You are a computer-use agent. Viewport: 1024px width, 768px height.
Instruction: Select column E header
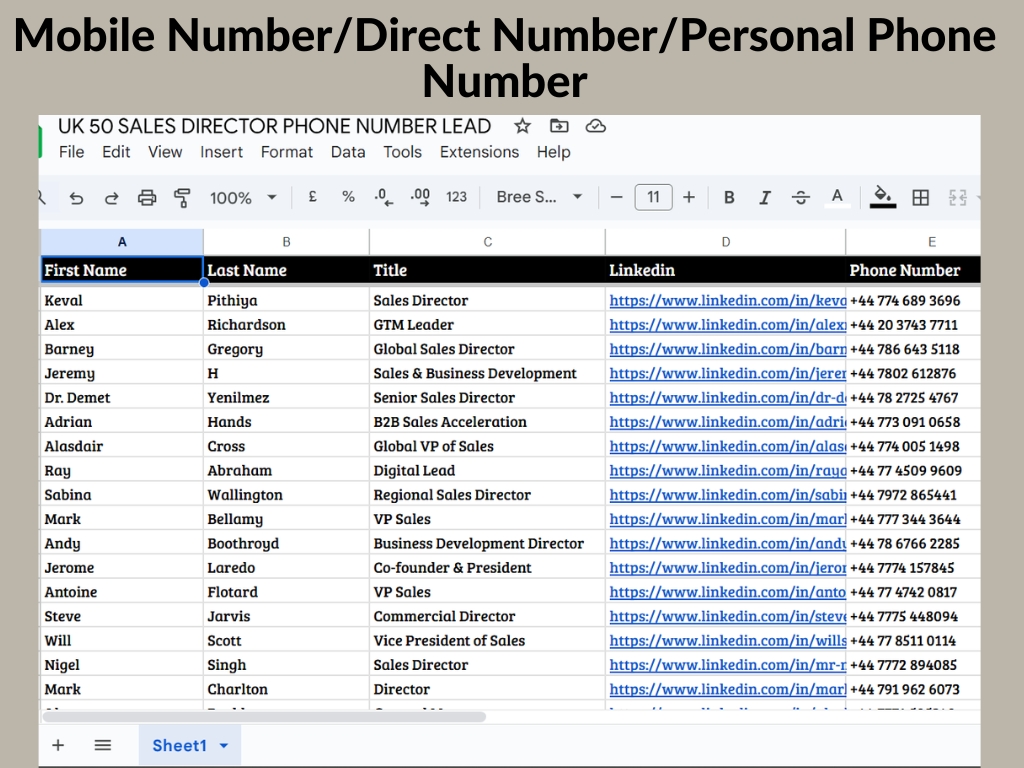(x=913, y=242)
